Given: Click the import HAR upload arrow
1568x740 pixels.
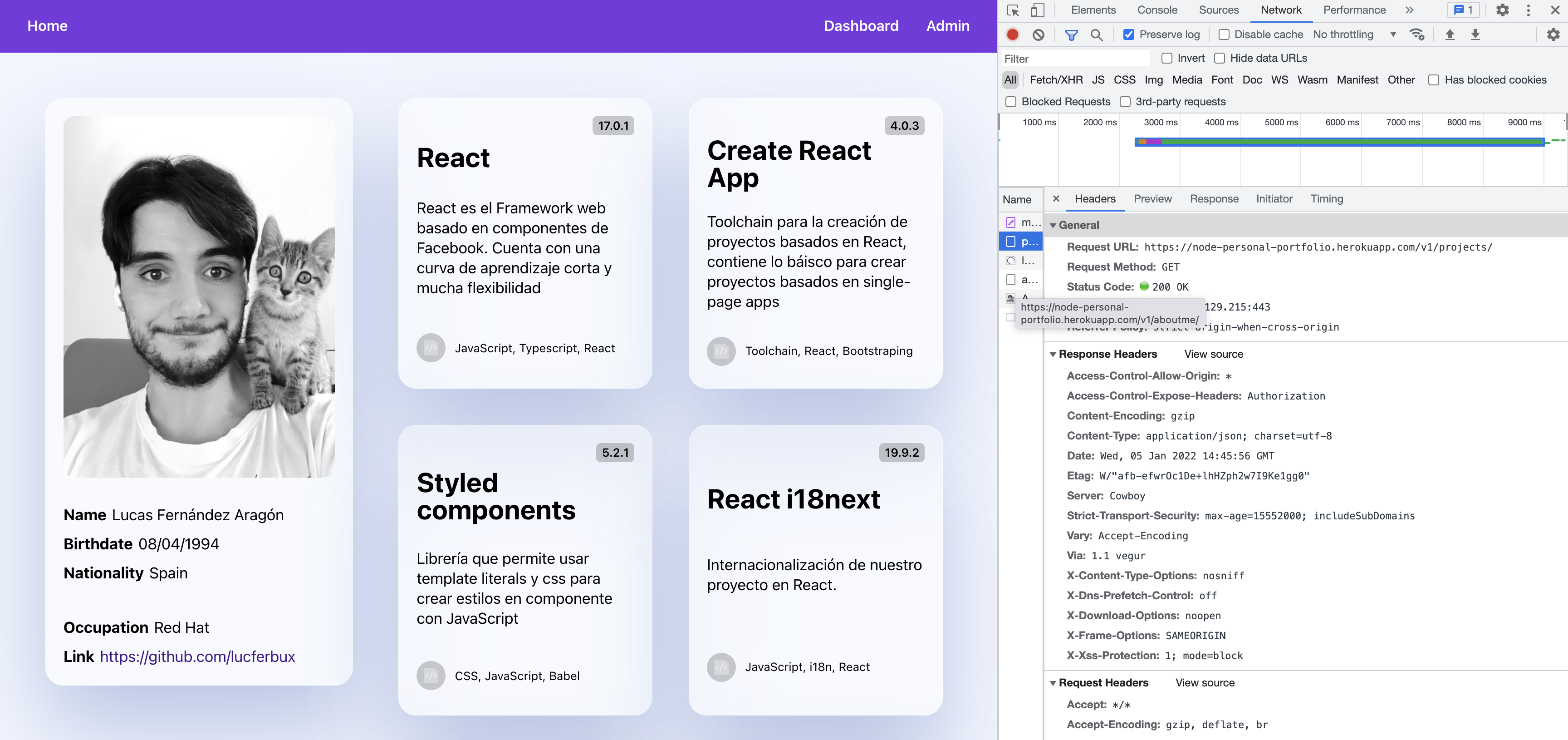Looking at the screenshot, I should coord(1450,35).
